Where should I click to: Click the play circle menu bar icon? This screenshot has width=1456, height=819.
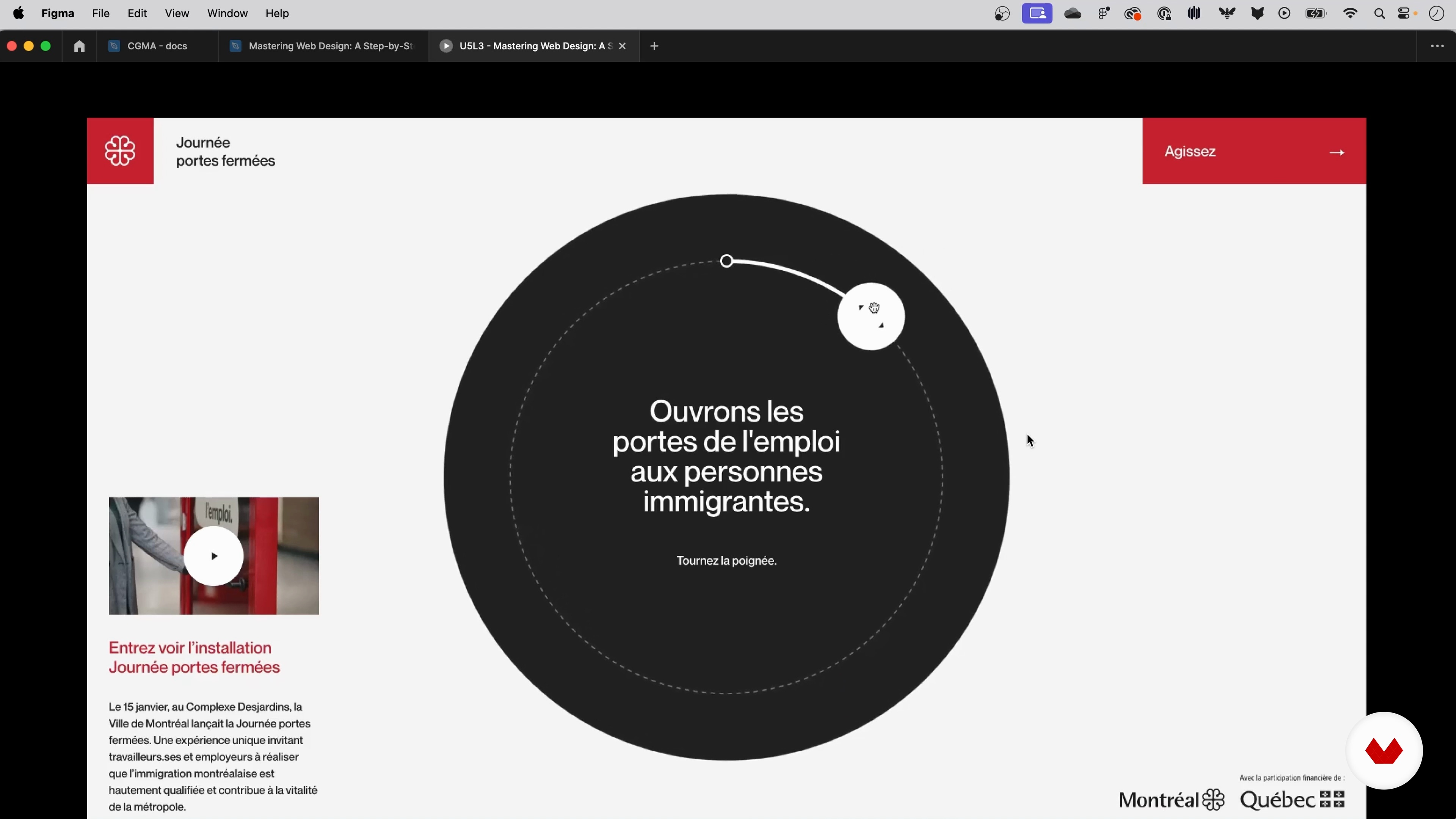(1284, 14)
